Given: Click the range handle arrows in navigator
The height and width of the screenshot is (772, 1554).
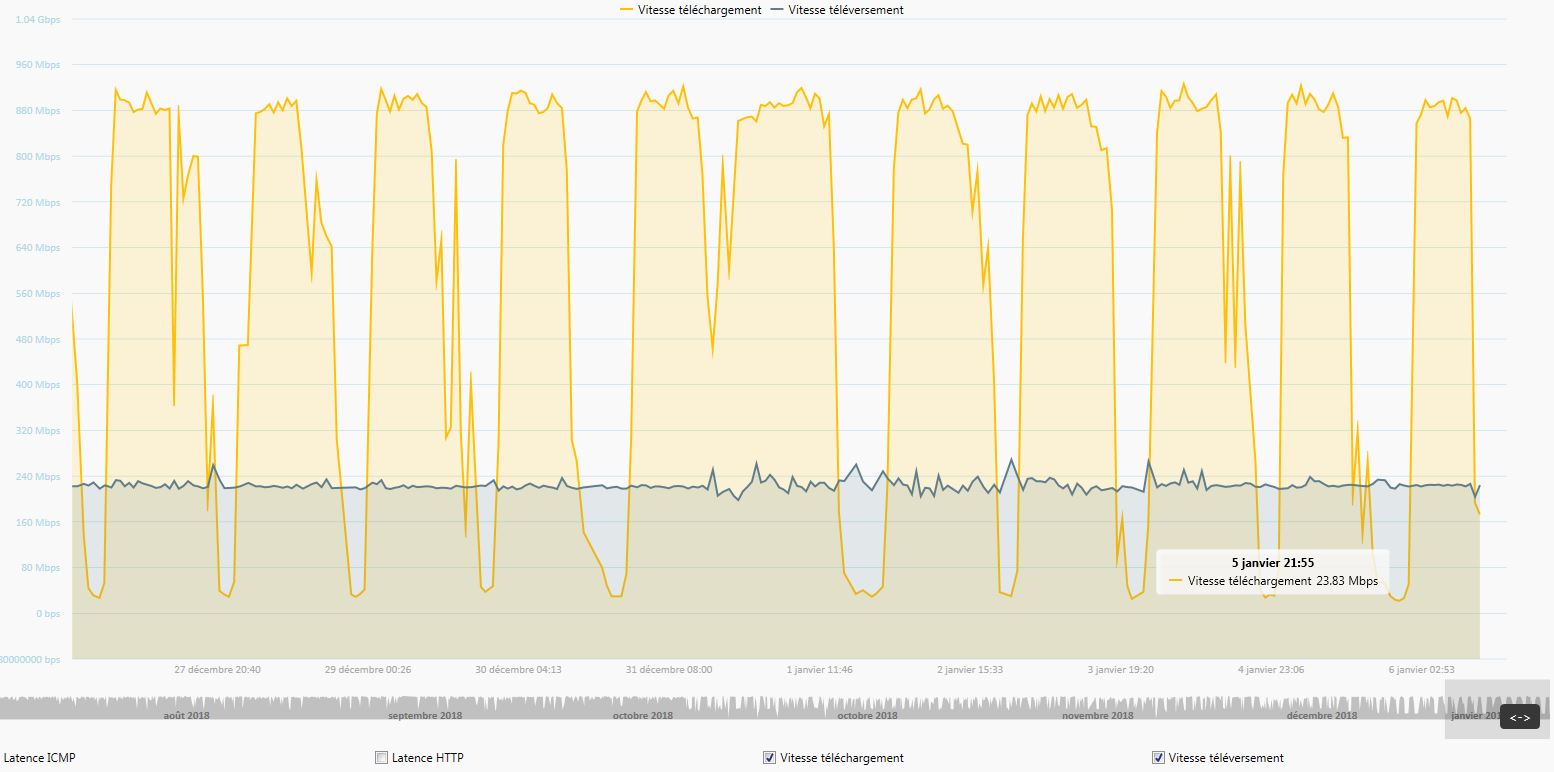Looking at the screenshot, I should pyautogui.click(x=1519, y=717).
